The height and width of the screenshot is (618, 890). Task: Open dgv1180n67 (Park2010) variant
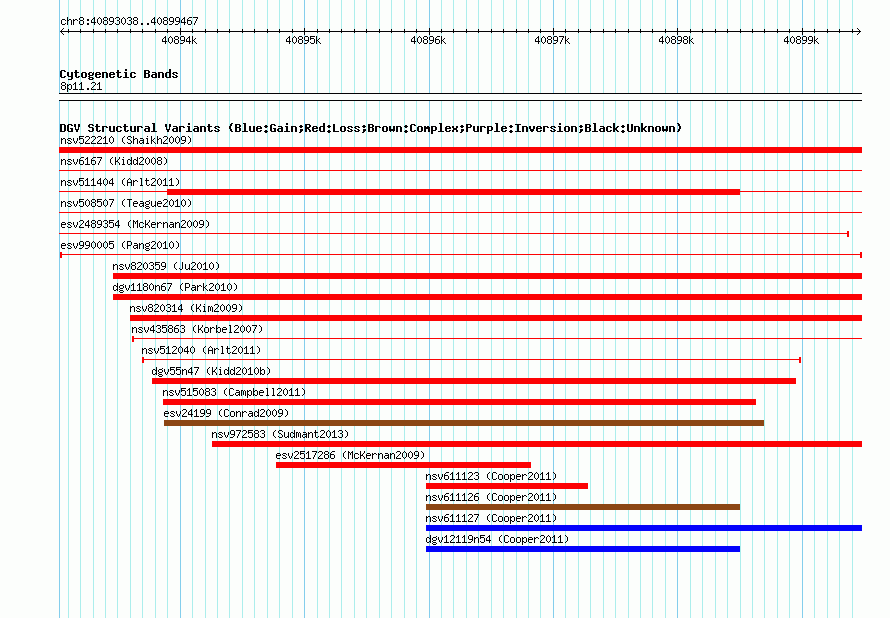pos(175,287)
